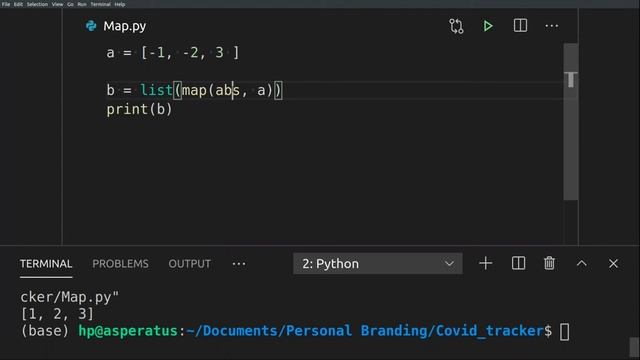
Task: Click on the 'print(b)' line
Action: click(139, 109)
